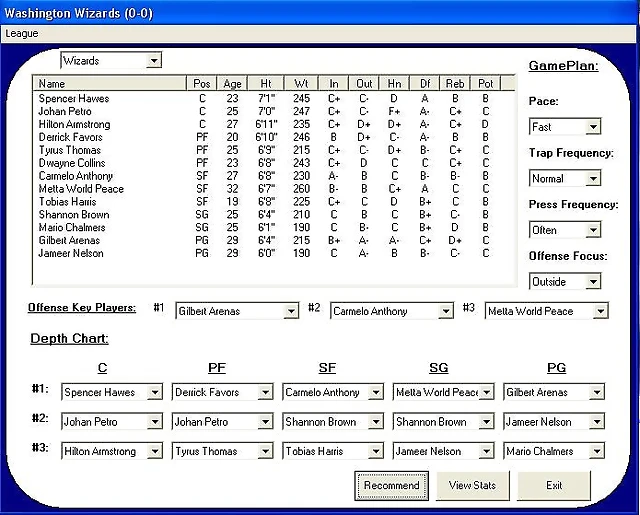640x515 pixels.
Task: Open the Wizards team selector dropdown
Action: [x=111, y=61]
